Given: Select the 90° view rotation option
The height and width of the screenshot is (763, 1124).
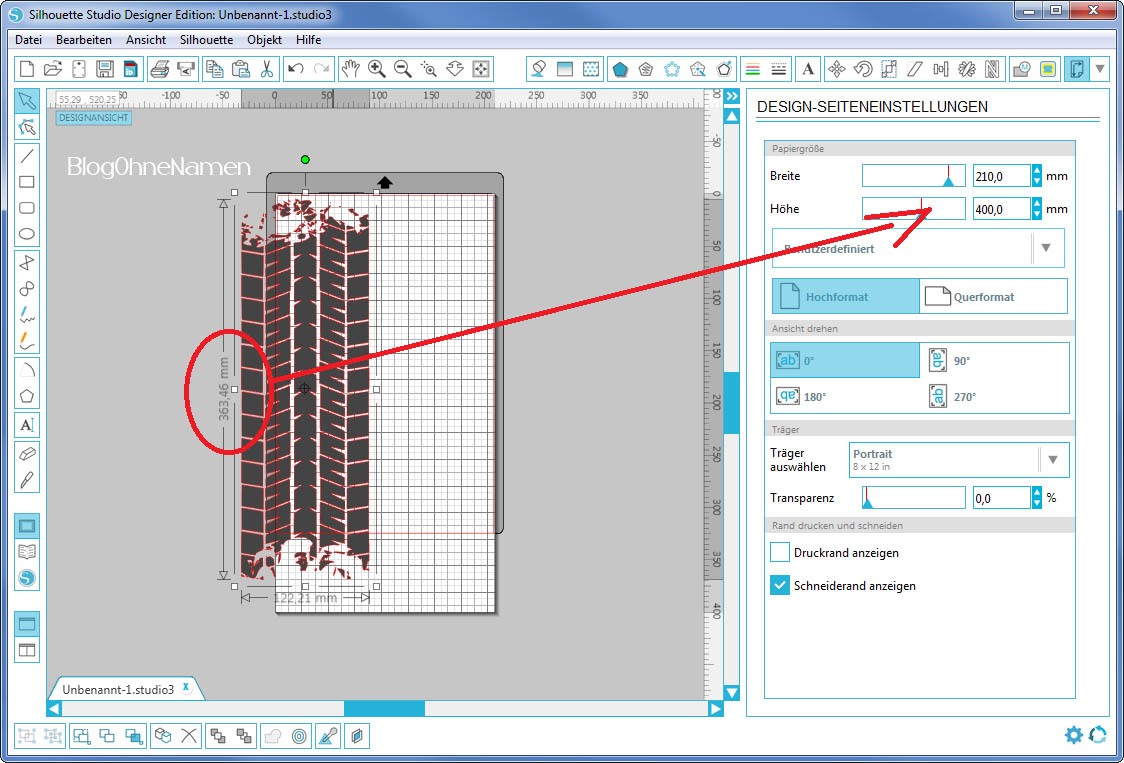Looking at the screenshot, I should click(994, 361).
